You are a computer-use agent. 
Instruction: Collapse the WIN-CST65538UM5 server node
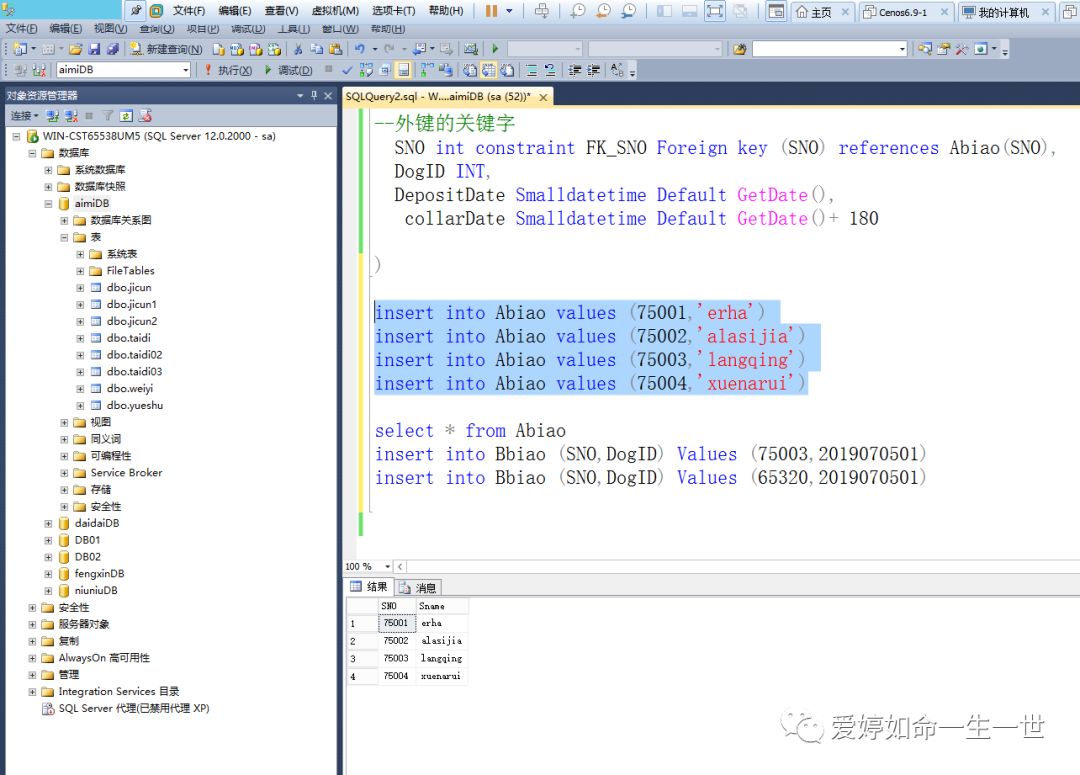point(16,136)
